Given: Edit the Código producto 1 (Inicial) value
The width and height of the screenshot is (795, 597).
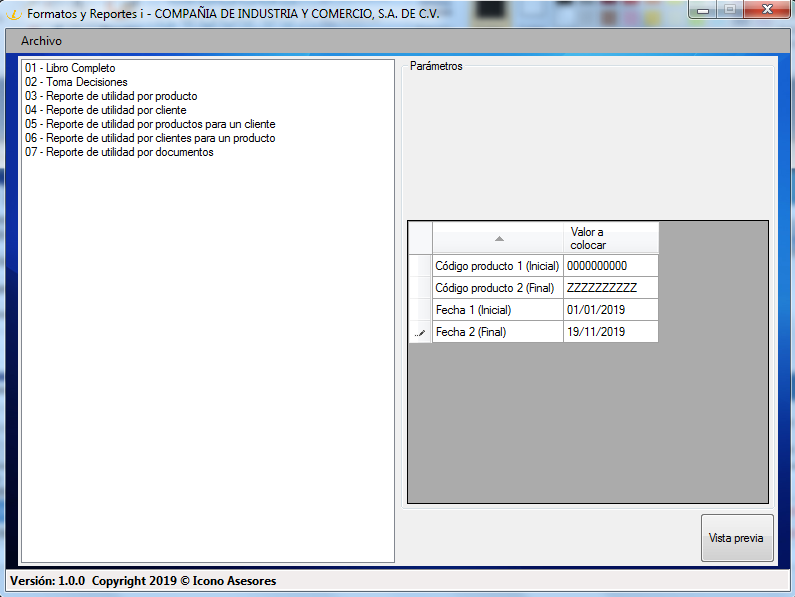Looking at the screenshot, I should click(610, 266).
